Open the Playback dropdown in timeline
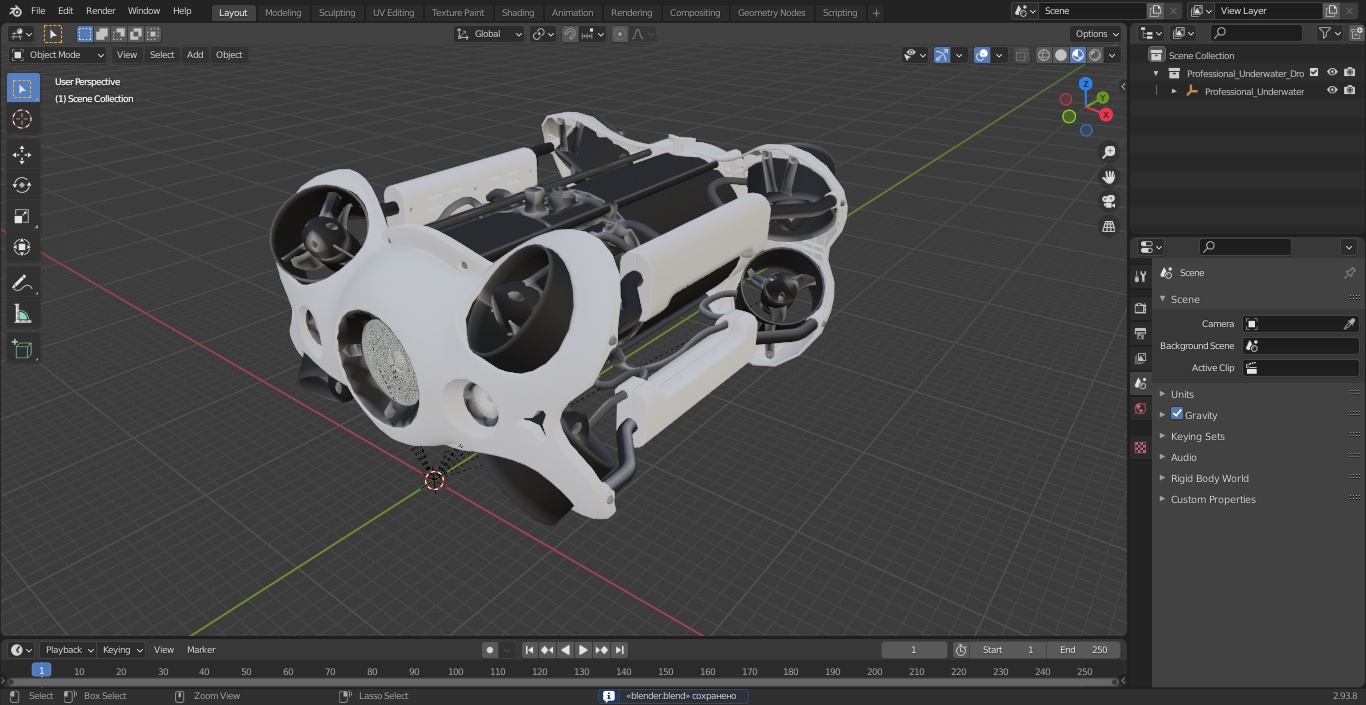This screenshot has width=1366, height=705. pos(68,650)
